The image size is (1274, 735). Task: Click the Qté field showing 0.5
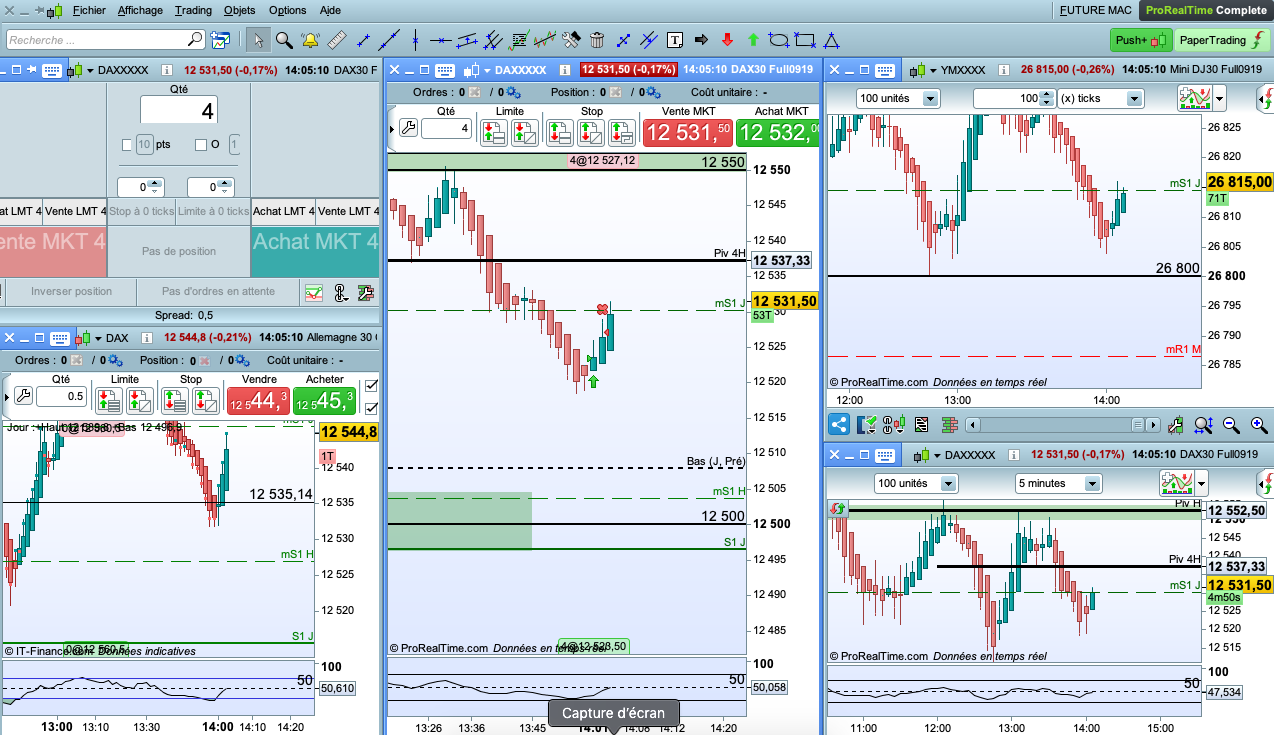click(61, 397)
